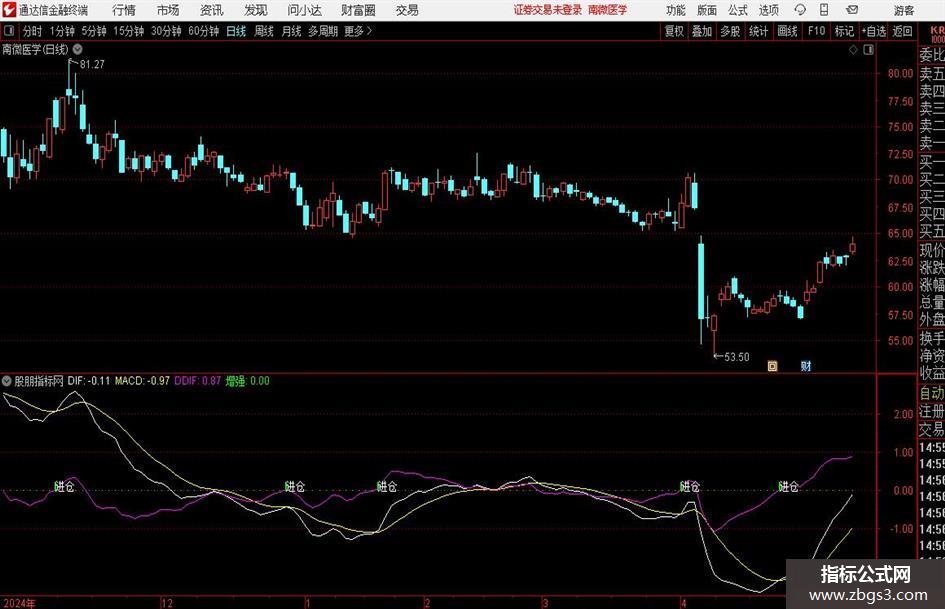Click the diamond icon above the chart

tap(853, 50)
